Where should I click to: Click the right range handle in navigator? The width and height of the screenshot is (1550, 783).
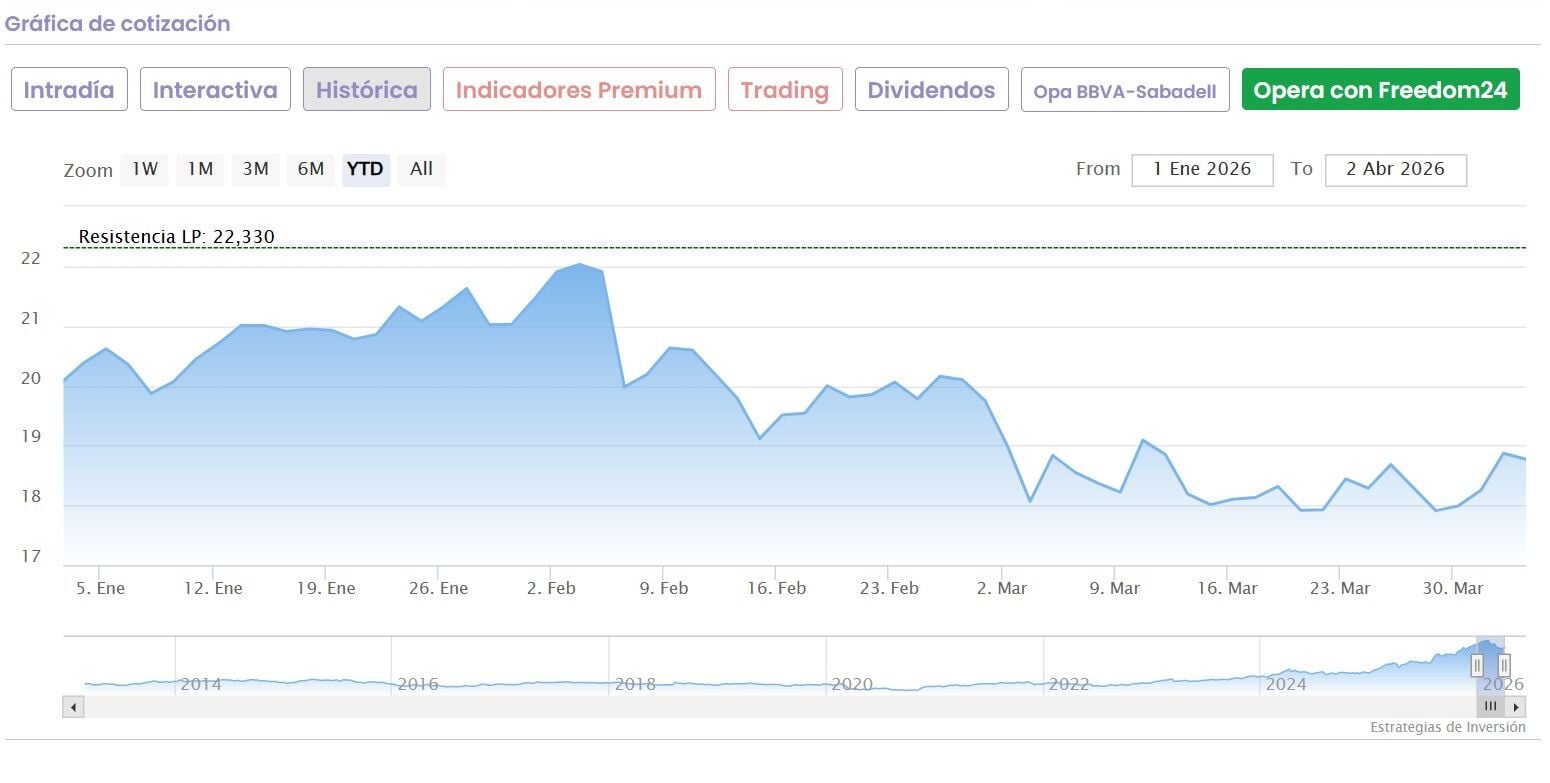(x=1504, y=665)
